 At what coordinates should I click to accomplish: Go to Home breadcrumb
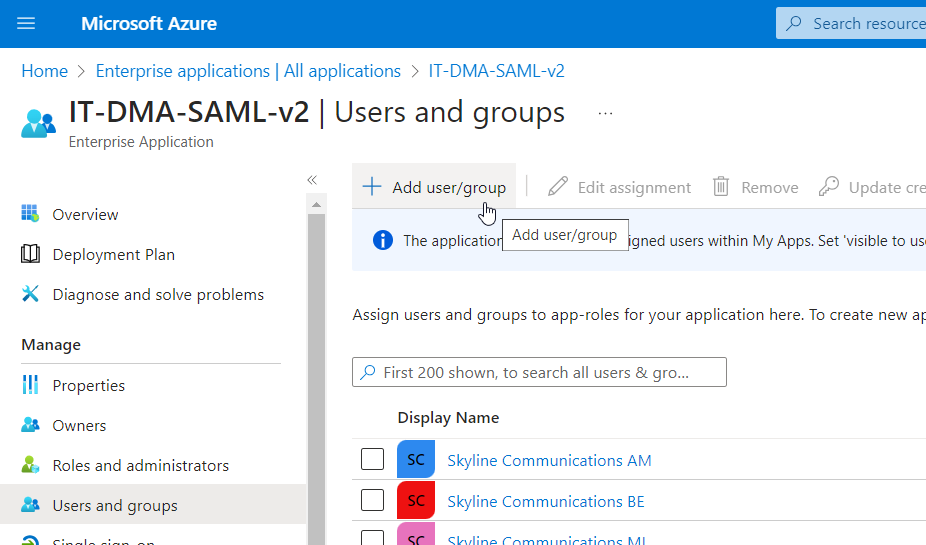44,71
